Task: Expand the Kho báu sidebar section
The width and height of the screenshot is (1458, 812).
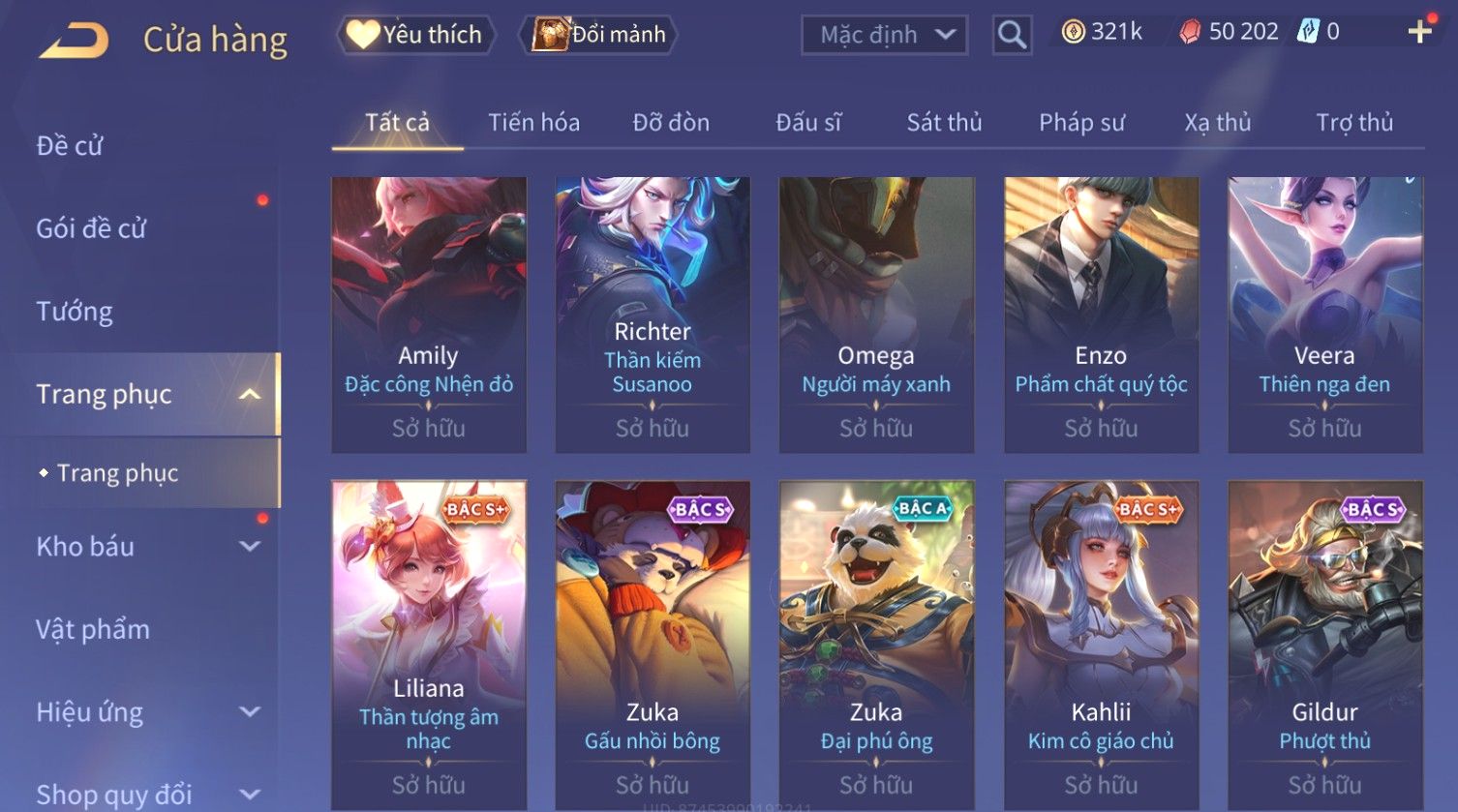Action: tap(250, 546)
